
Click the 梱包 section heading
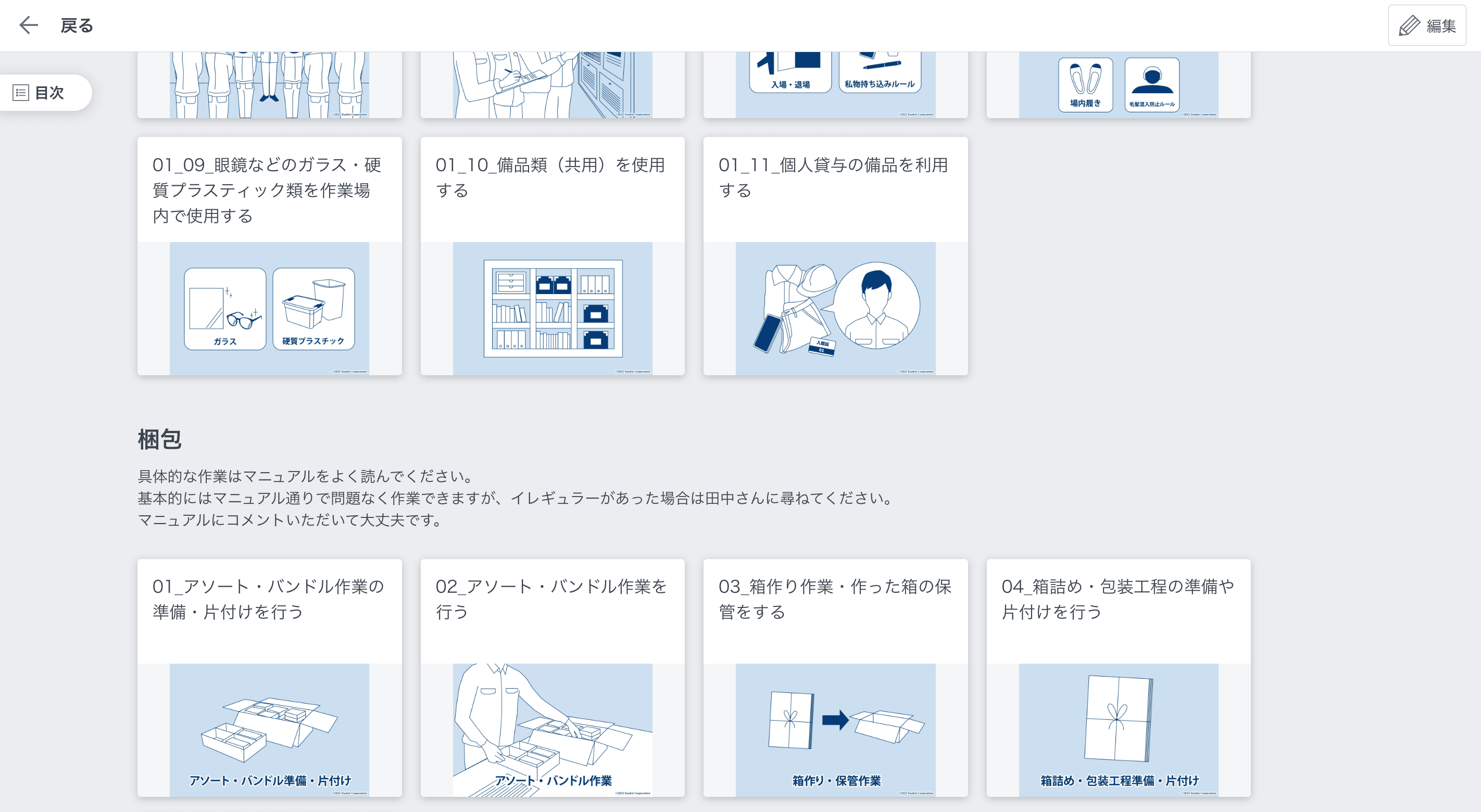159,440
